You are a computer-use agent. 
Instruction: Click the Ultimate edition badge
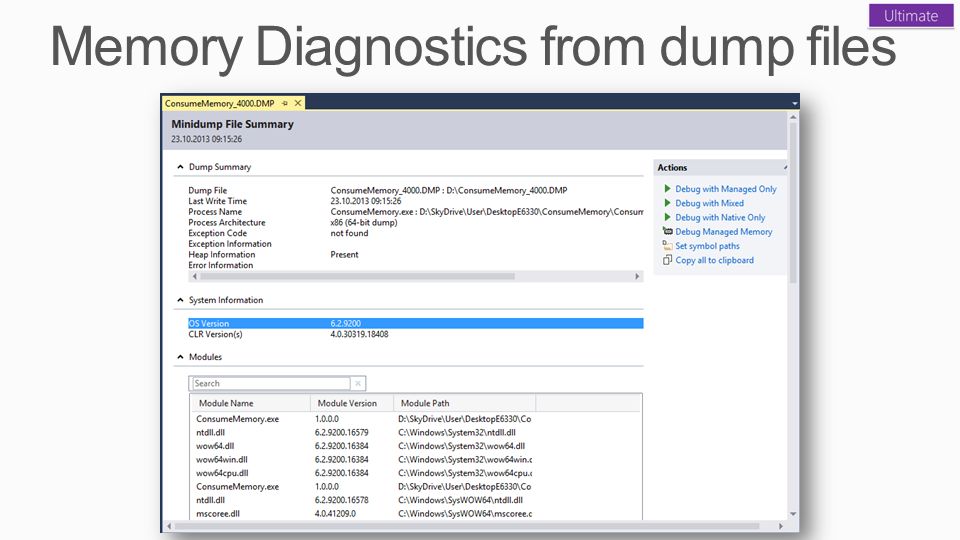click(910, 16)
